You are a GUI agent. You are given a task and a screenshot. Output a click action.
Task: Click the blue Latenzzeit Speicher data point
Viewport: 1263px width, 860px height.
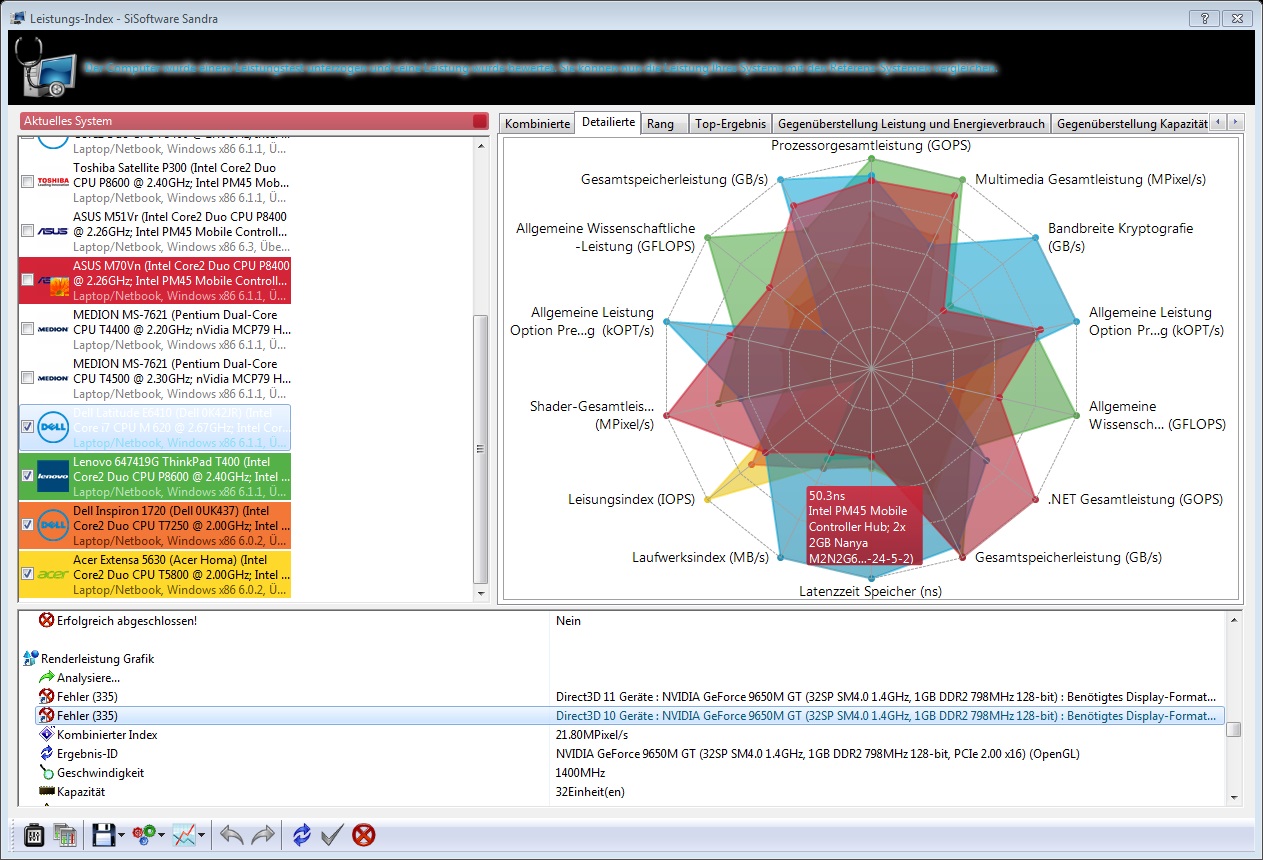pos(872,578)
